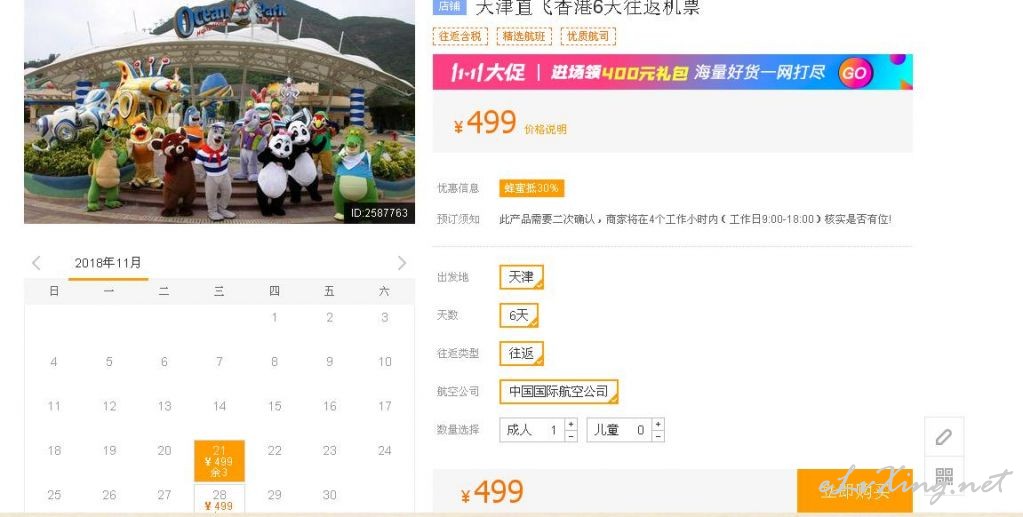Go to previous month in calendar

[x=37, y=263]
